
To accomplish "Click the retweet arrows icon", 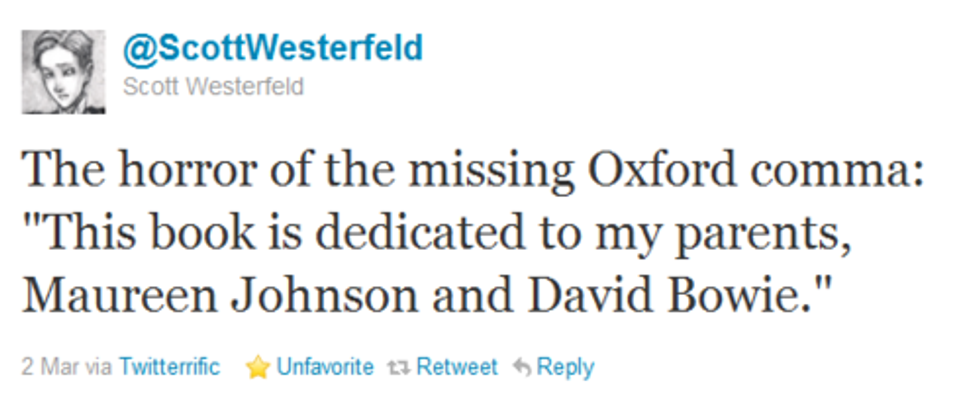I will point(398,367).
